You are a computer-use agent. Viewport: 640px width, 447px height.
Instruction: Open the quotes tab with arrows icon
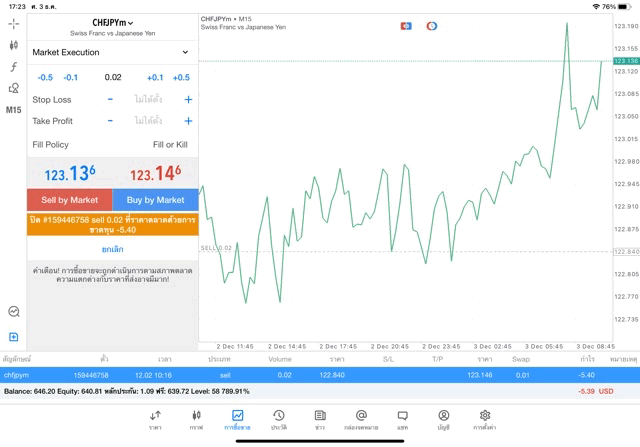click(155, 420)
